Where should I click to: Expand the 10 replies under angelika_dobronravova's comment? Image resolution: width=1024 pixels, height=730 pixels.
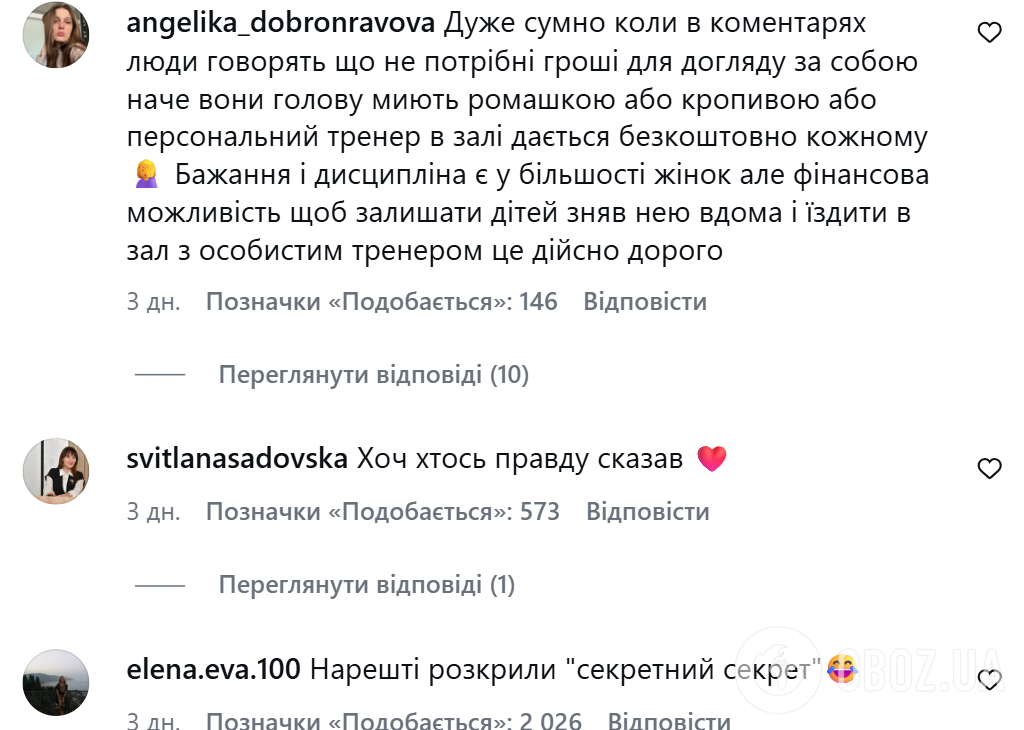375,374
